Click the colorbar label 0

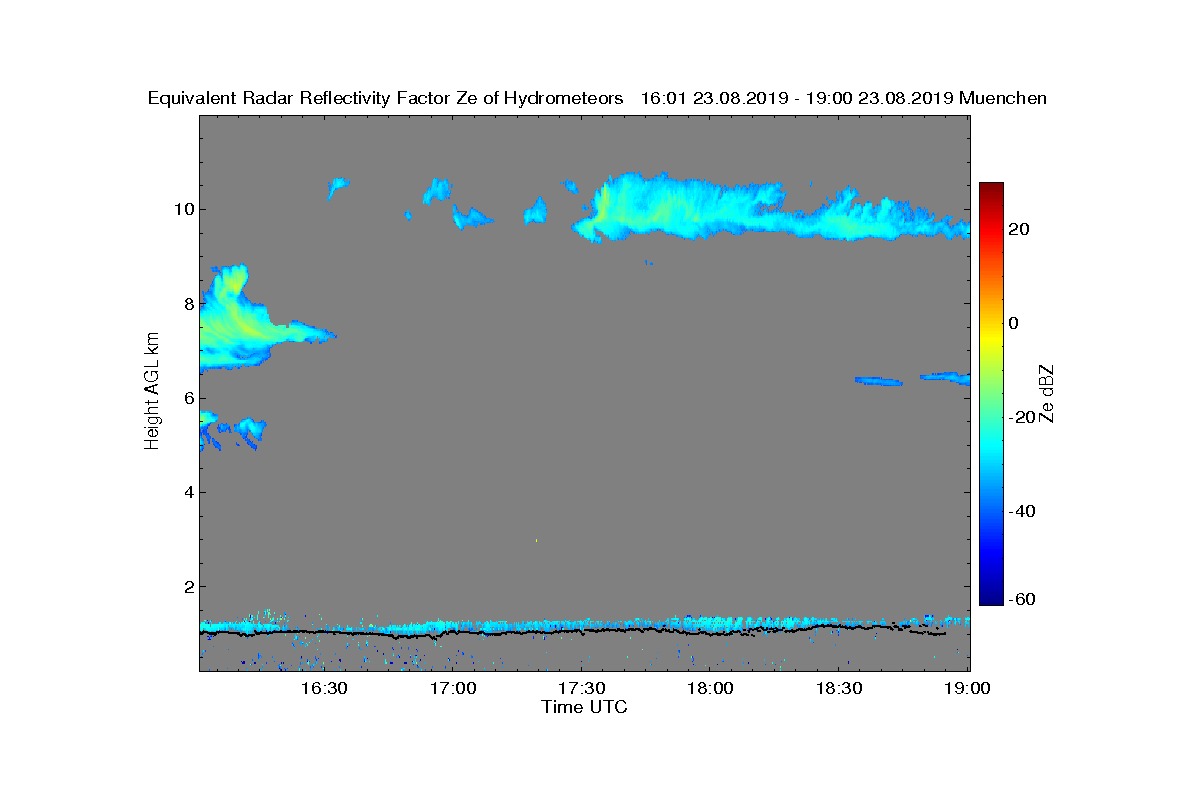[x=1014, y=323]
